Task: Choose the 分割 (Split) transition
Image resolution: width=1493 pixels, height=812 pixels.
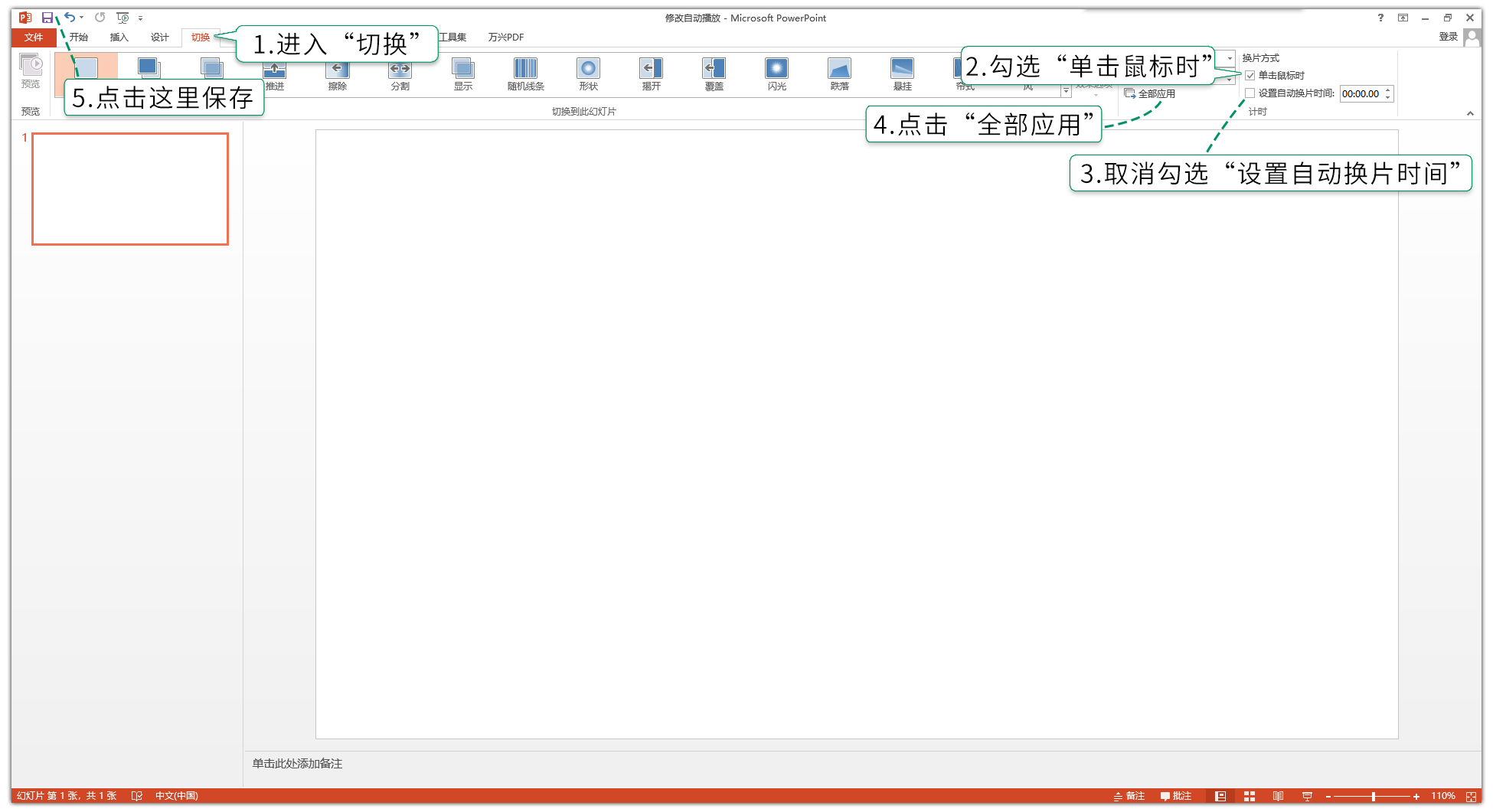Action: coord(400,74)
